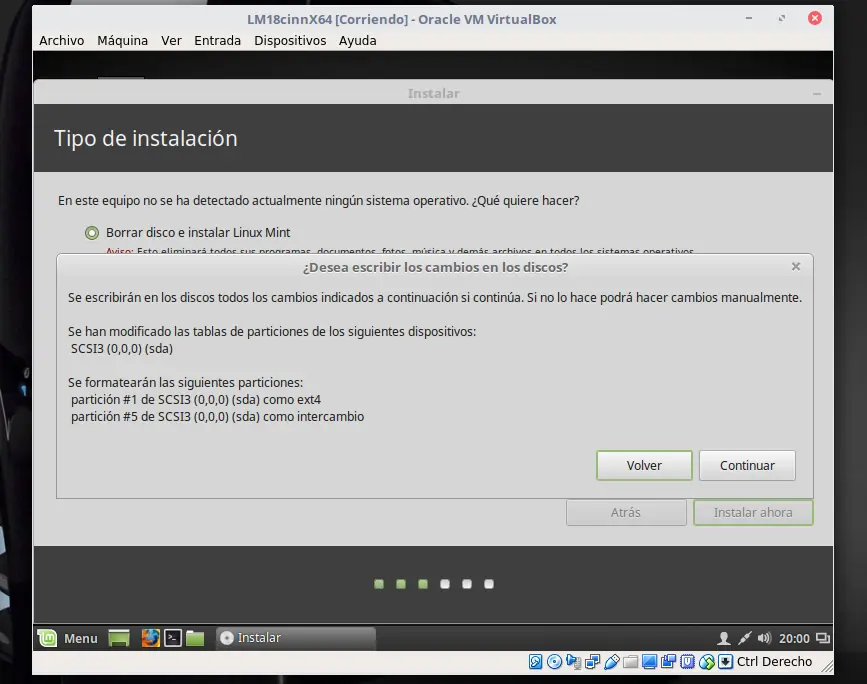Click the partición #1 ext4 line
Screen dimensions: 867x684
click(x=196, y=400)
